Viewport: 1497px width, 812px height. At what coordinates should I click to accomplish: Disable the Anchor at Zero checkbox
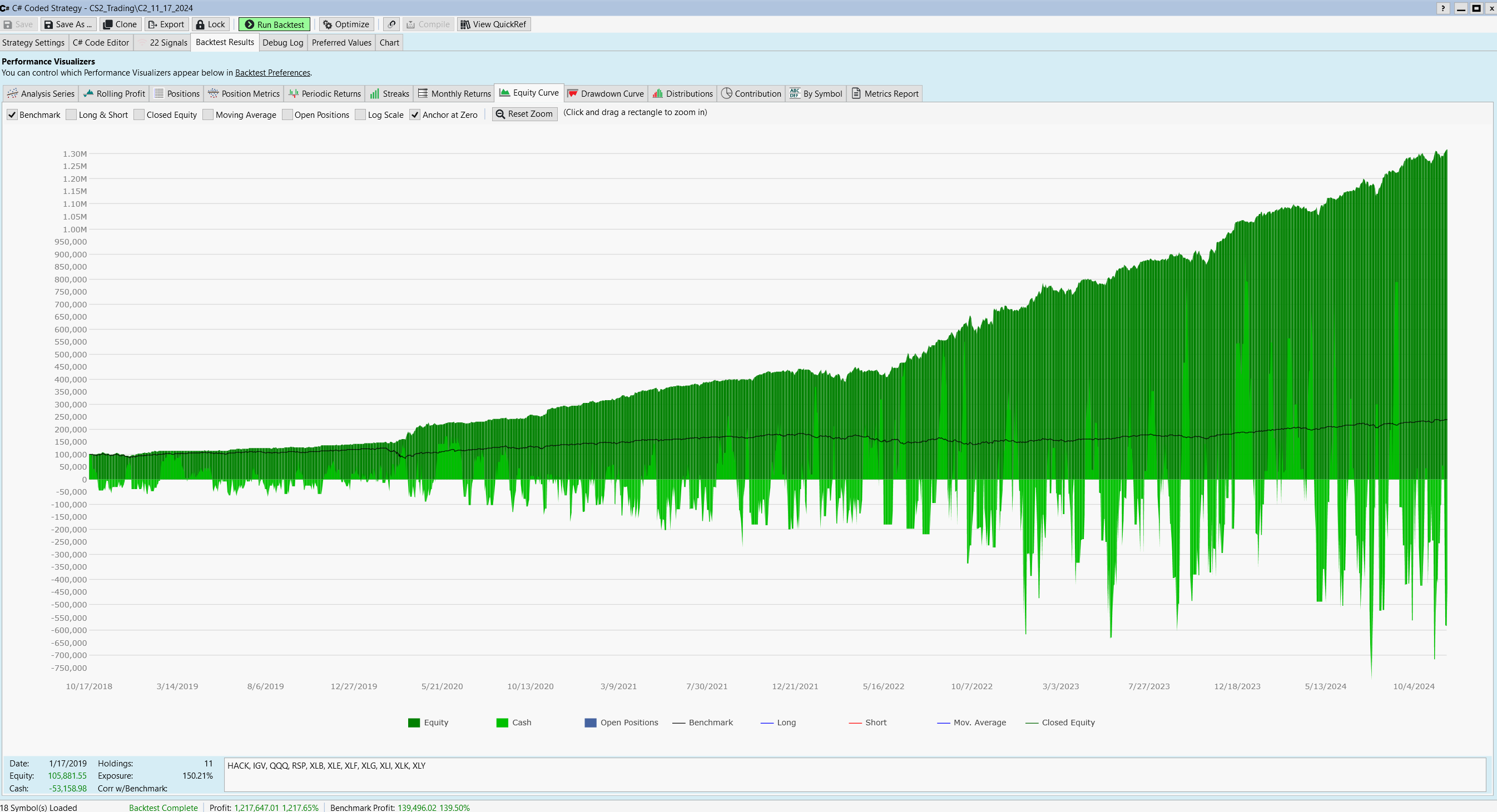[x=415, y=115]
